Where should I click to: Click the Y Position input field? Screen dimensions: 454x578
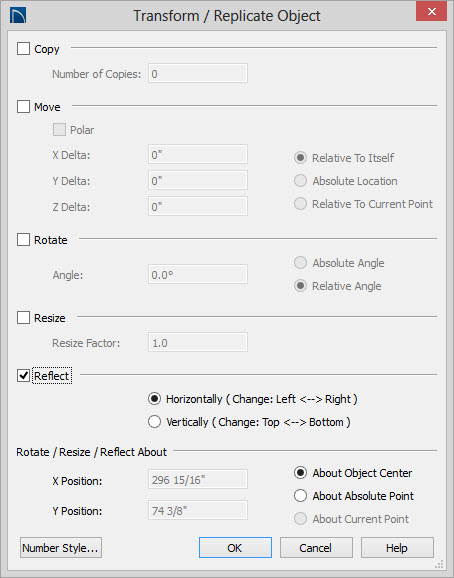coord(198,510)
